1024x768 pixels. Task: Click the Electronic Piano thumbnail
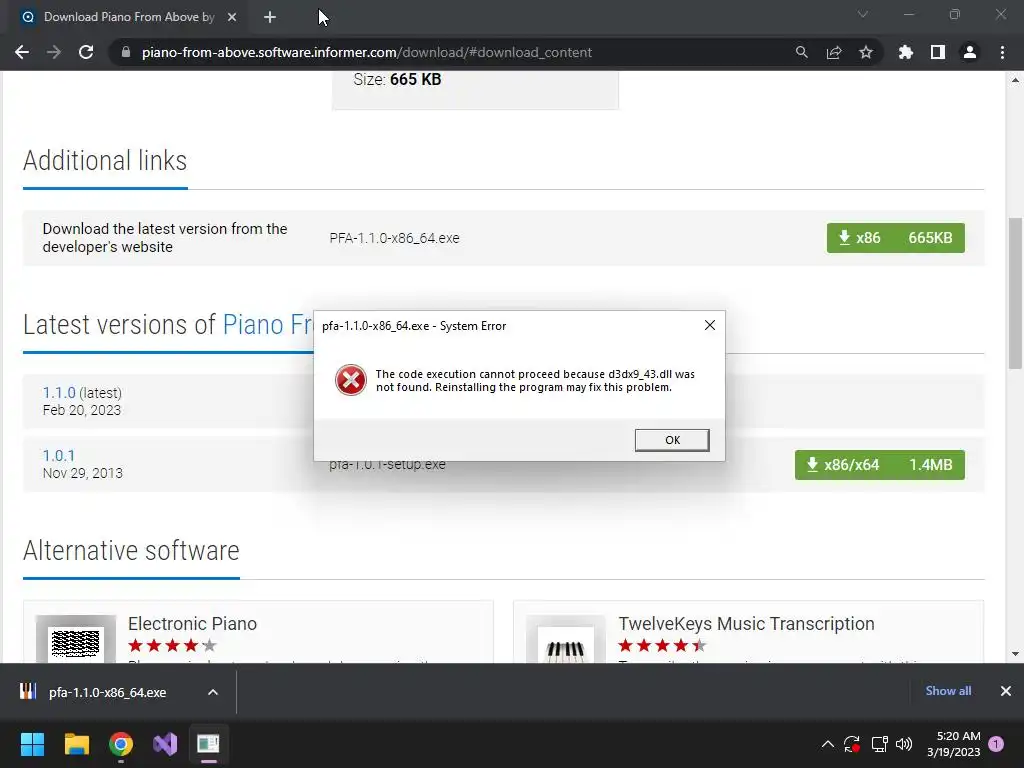tap(76, 639)
